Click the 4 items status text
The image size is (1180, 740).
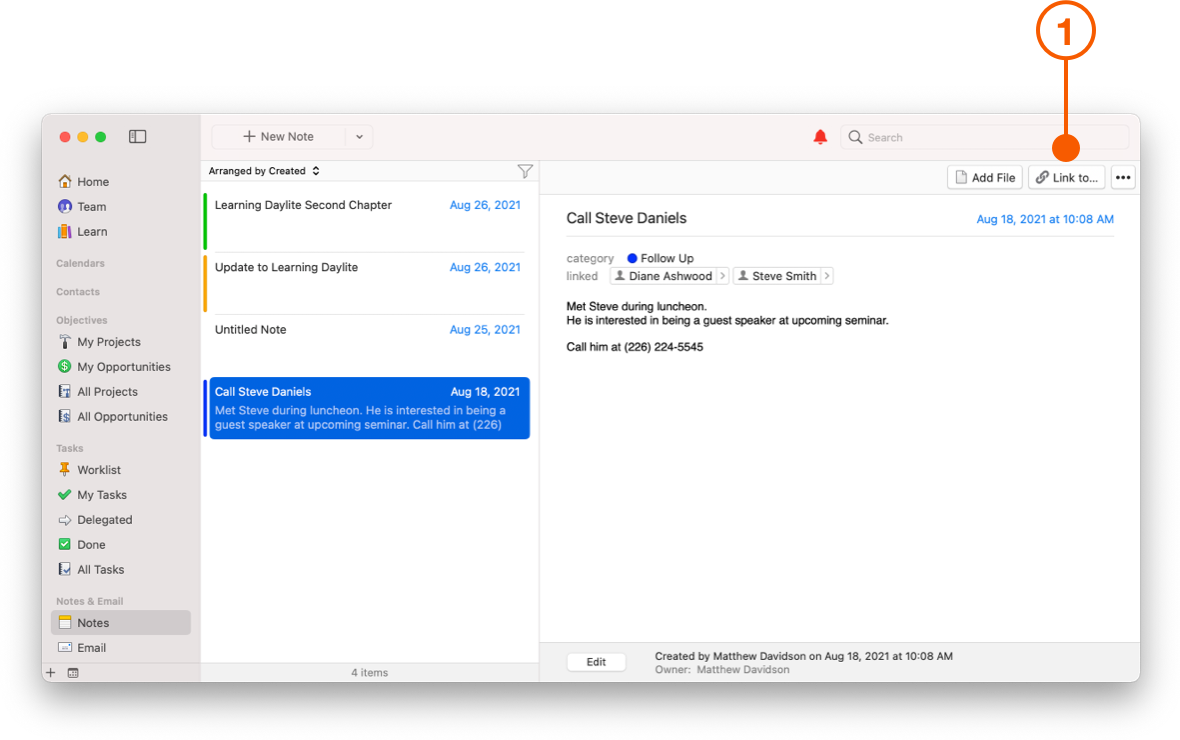click(x=370, y=672)
